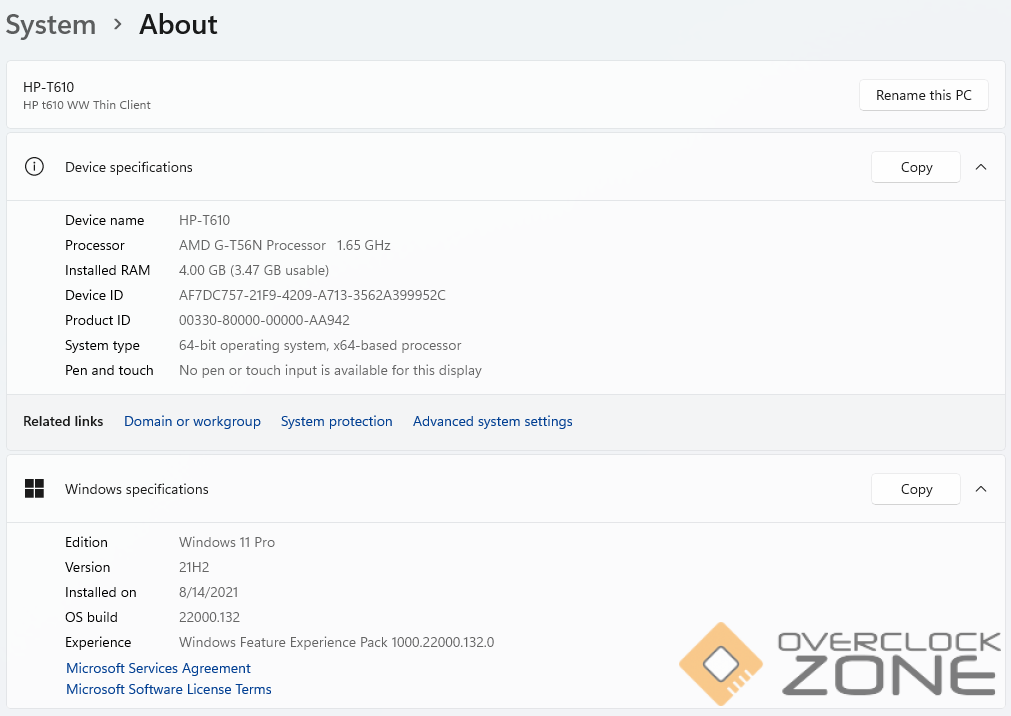Viewport: 1011px width, 716px height.
Task: Go back to System in the breadcrumb
Action: coord(50,25)
